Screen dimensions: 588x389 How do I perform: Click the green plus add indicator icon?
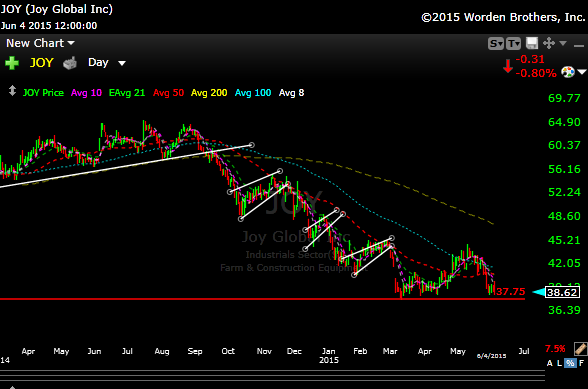(12, 63)
